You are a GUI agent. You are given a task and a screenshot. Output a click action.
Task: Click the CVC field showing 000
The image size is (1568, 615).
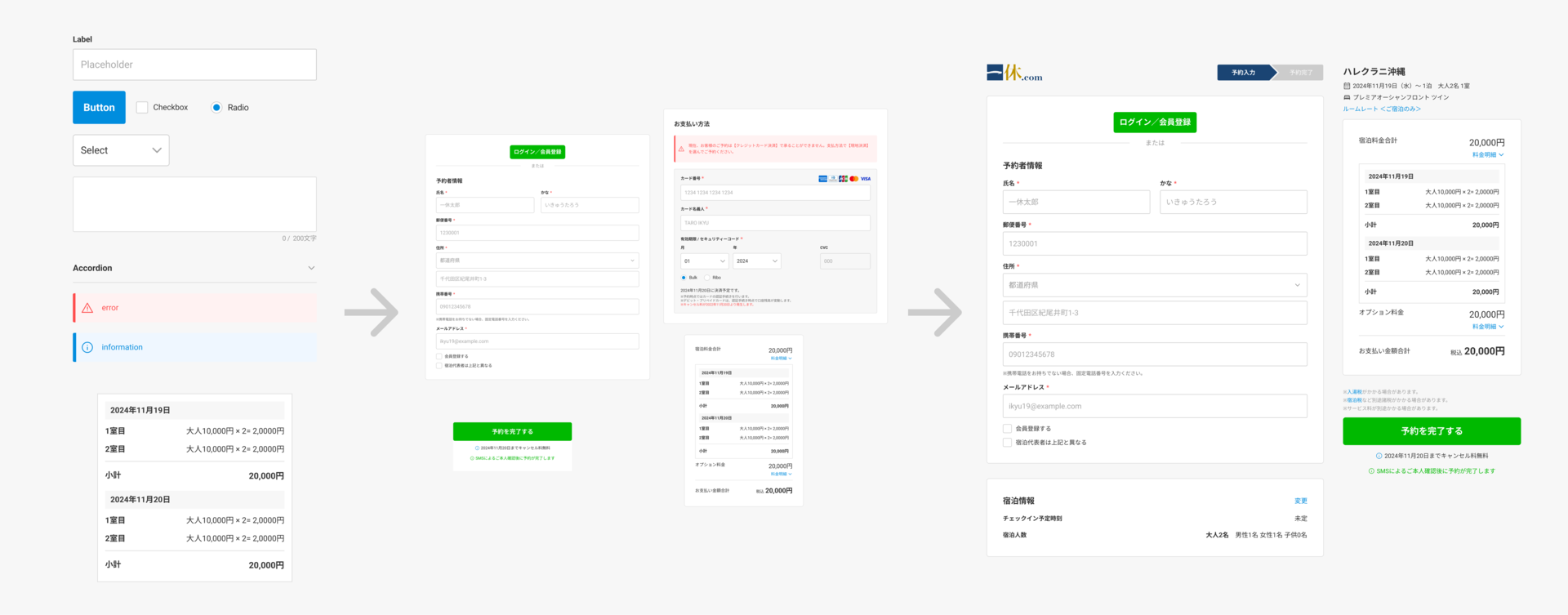845,261
